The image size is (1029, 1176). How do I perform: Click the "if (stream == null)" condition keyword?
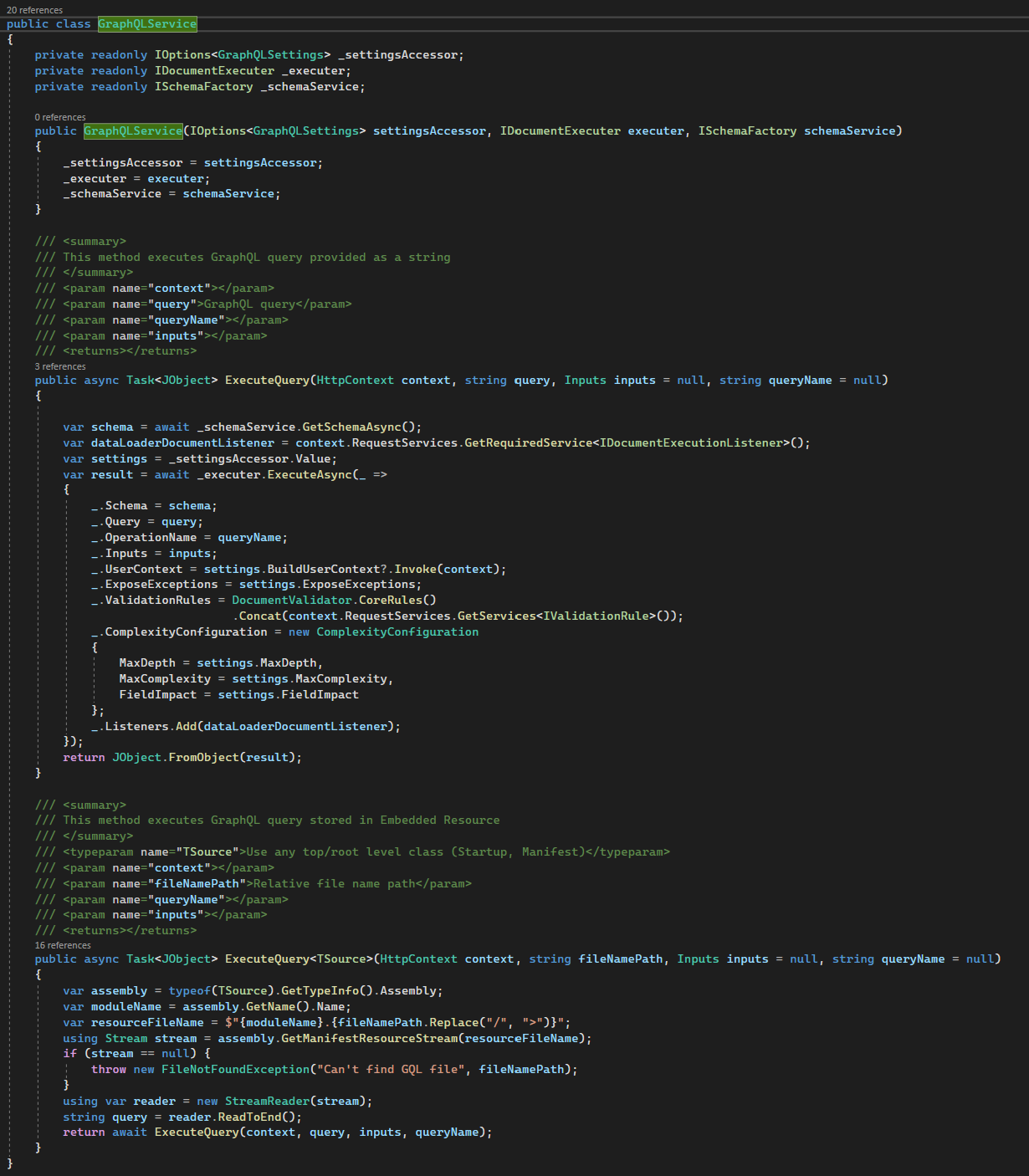(x=69, y=1054)
